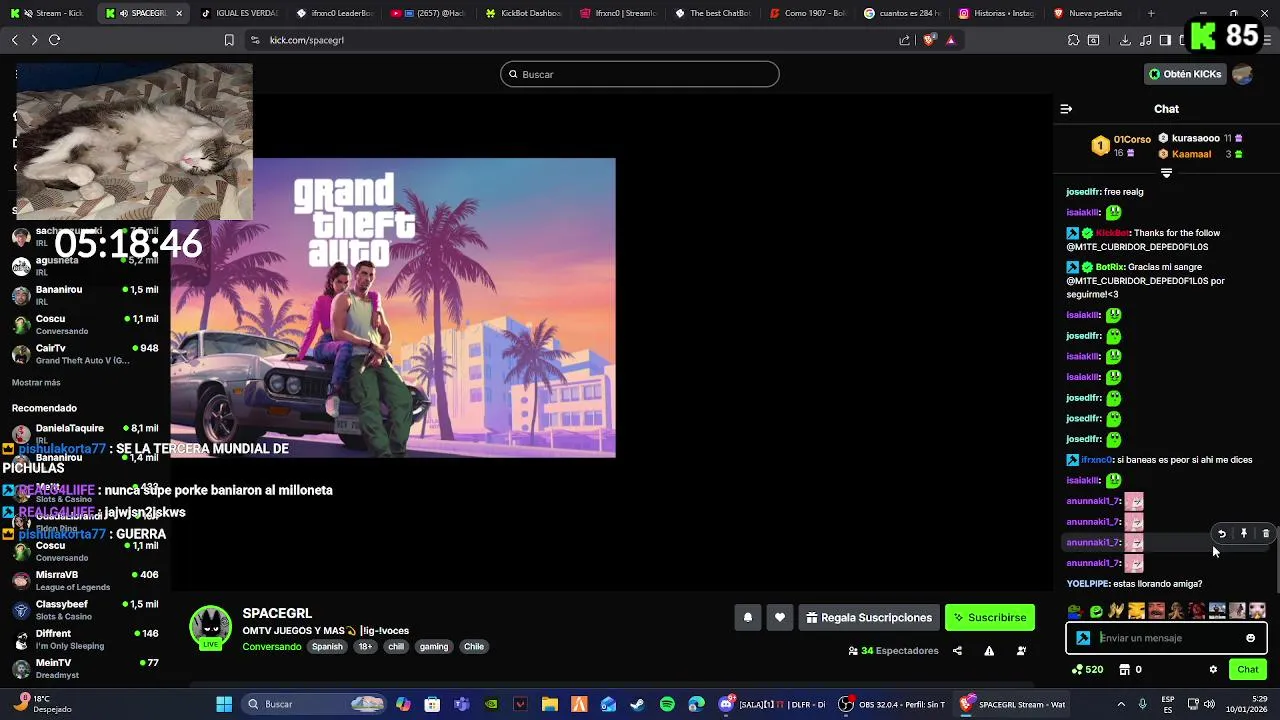1280x720 pixels.
Task: Click the moderator hammer badge in message box
Action: (x=1083, y=638)
